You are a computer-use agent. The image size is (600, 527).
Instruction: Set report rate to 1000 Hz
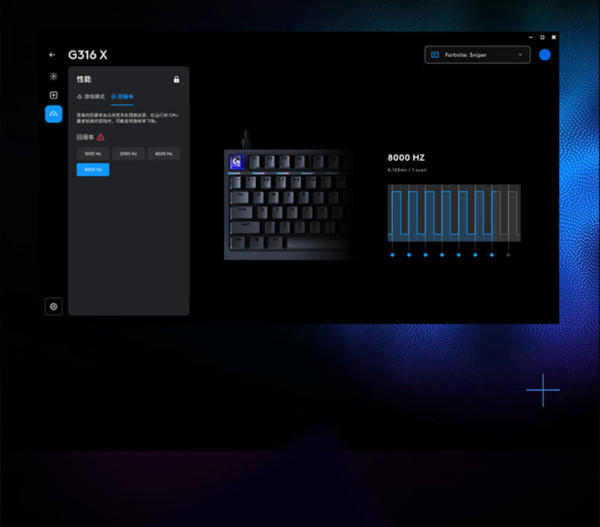click(93, 153)
